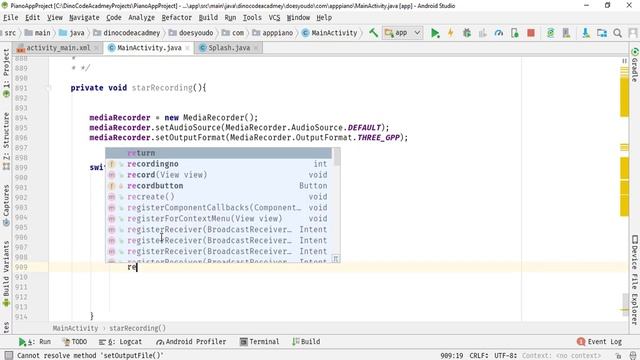Run the app with green play button

[435, 33]
